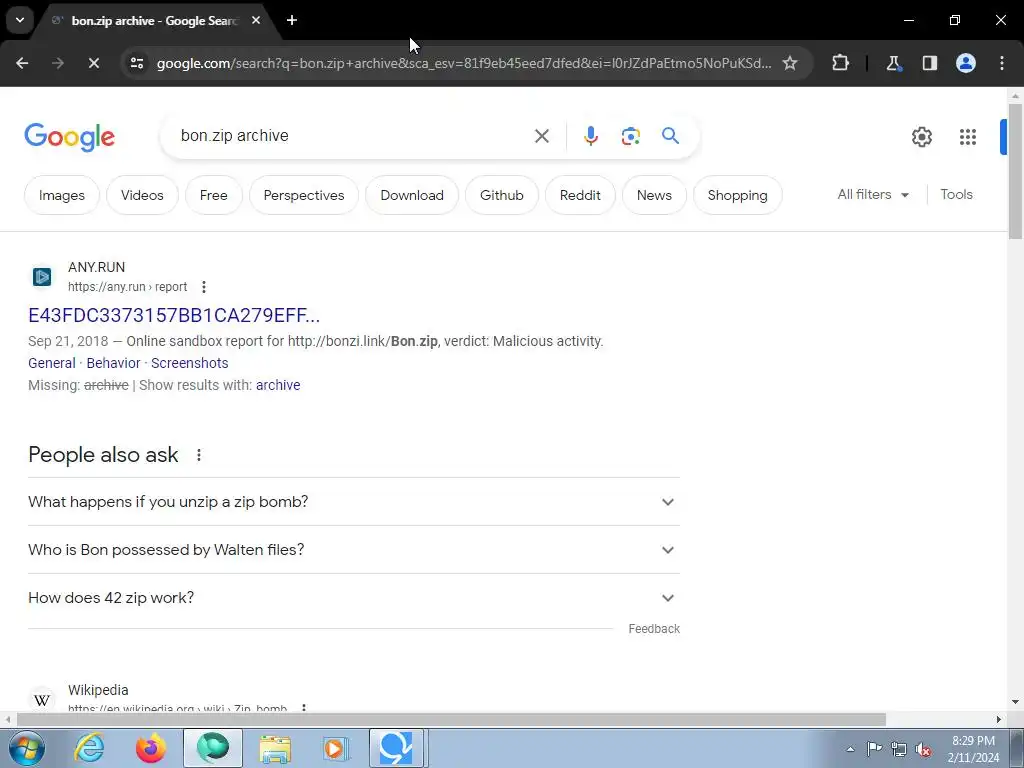The height and width of the screenshot is (768, 1024).
Task: Open the General sublink
Action: [x=52, y=363]
